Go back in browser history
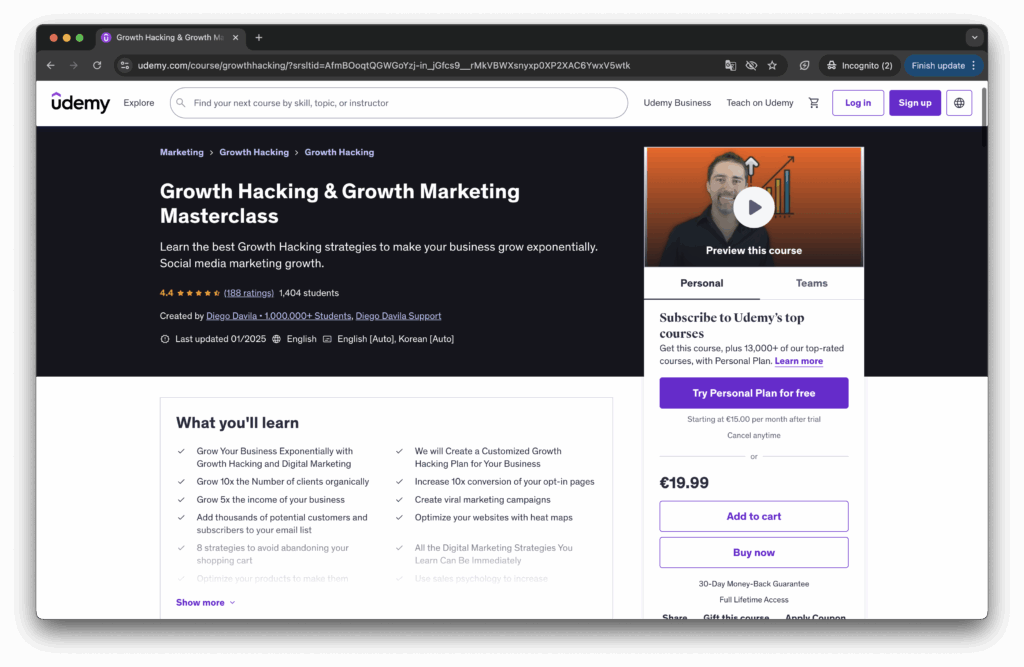The width and height of the screenshot is (1024, 667). 51,65
